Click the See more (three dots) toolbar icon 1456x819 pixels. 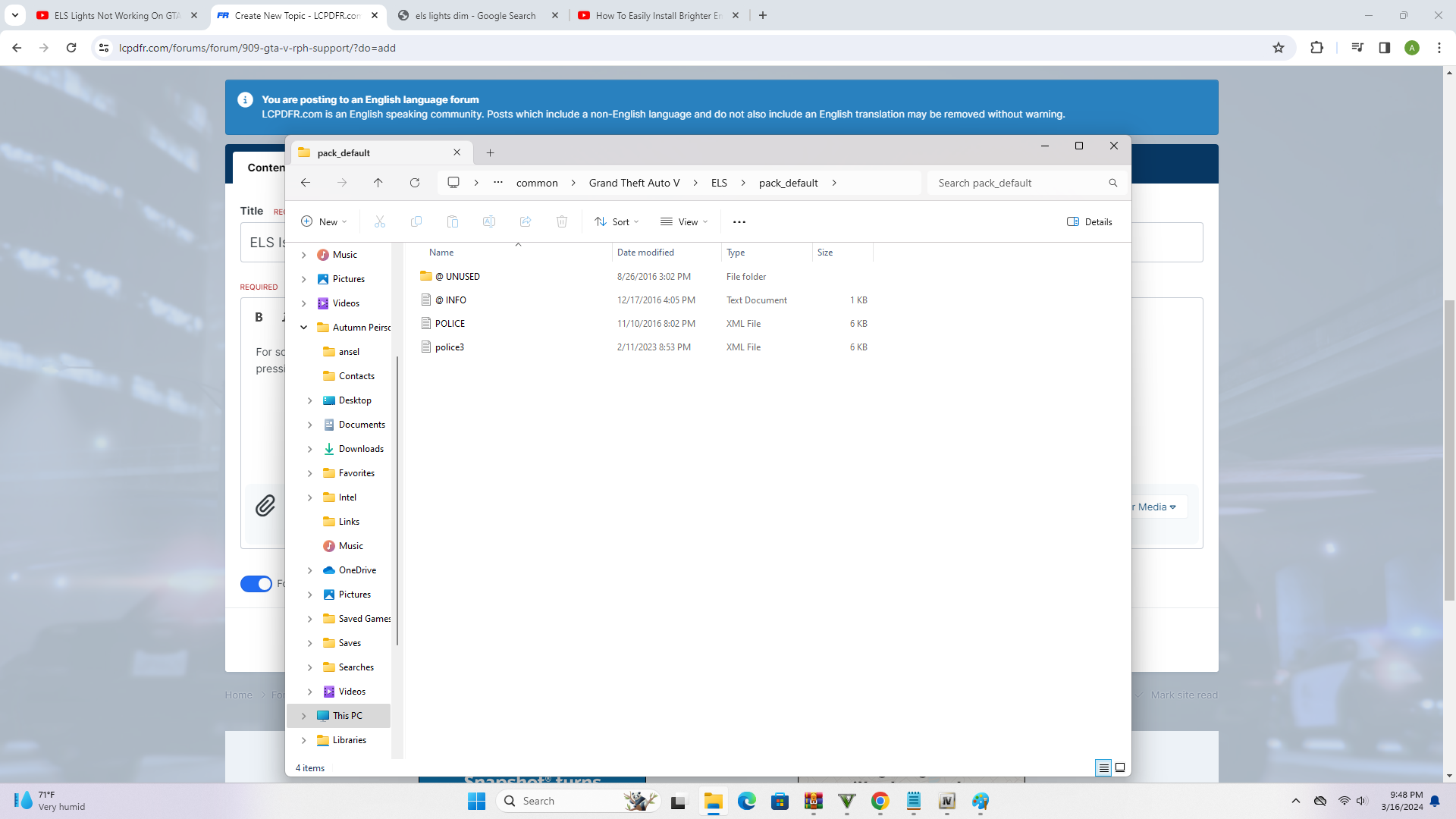coord(739,222)
